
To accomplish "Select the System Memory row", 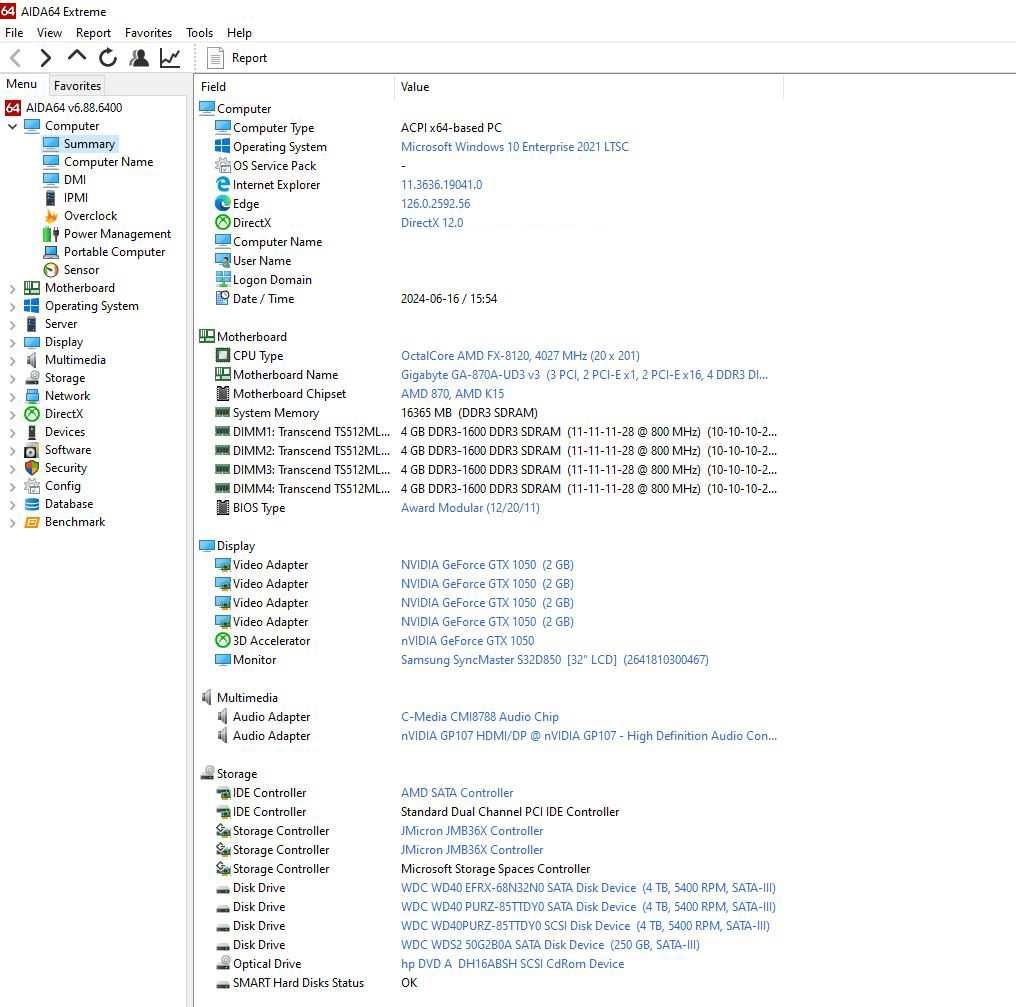I will [489, 413].
